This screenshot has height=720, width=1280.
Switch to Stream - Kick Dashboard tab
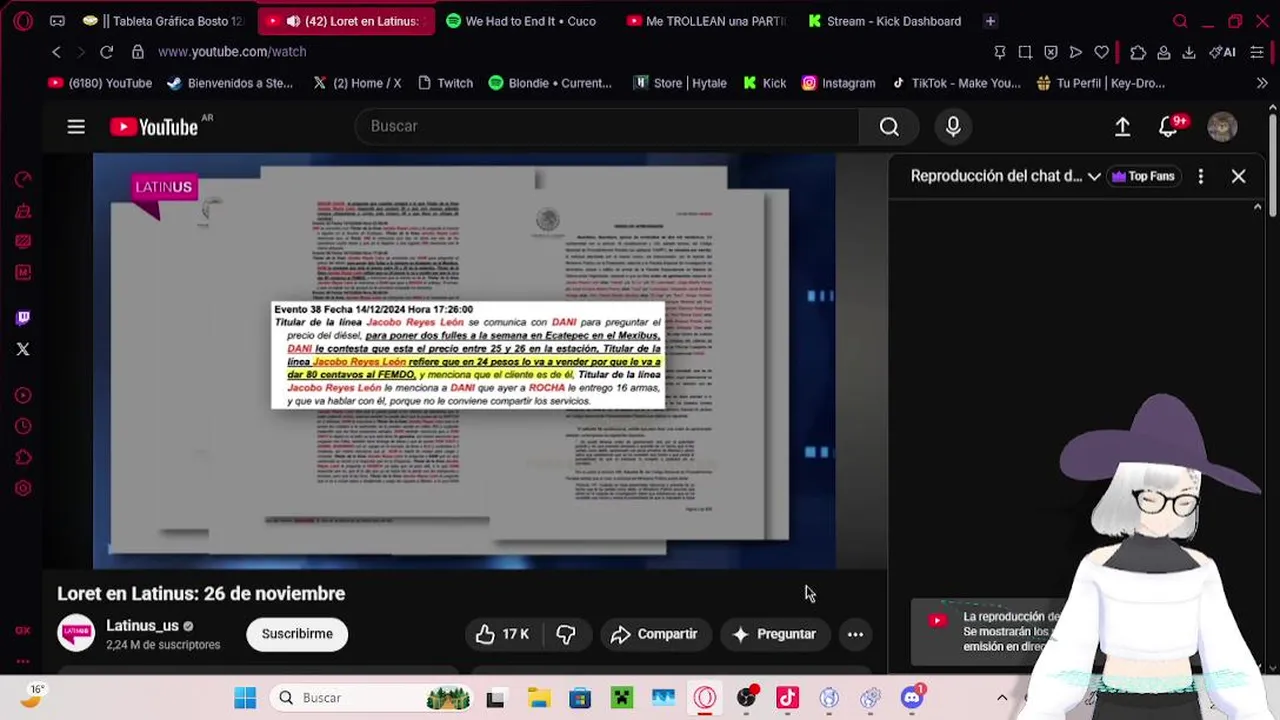point(885,21)
